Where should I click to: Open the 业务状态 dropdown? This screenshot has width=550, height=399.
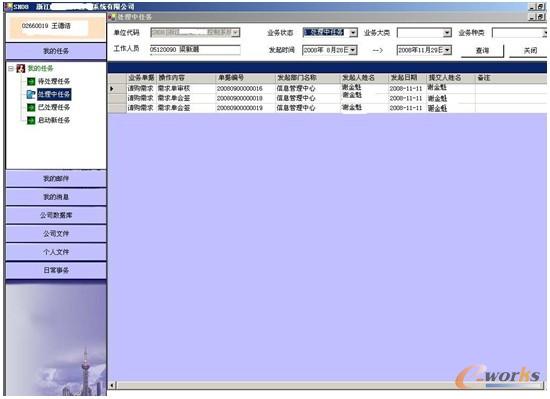click(353, 33)
